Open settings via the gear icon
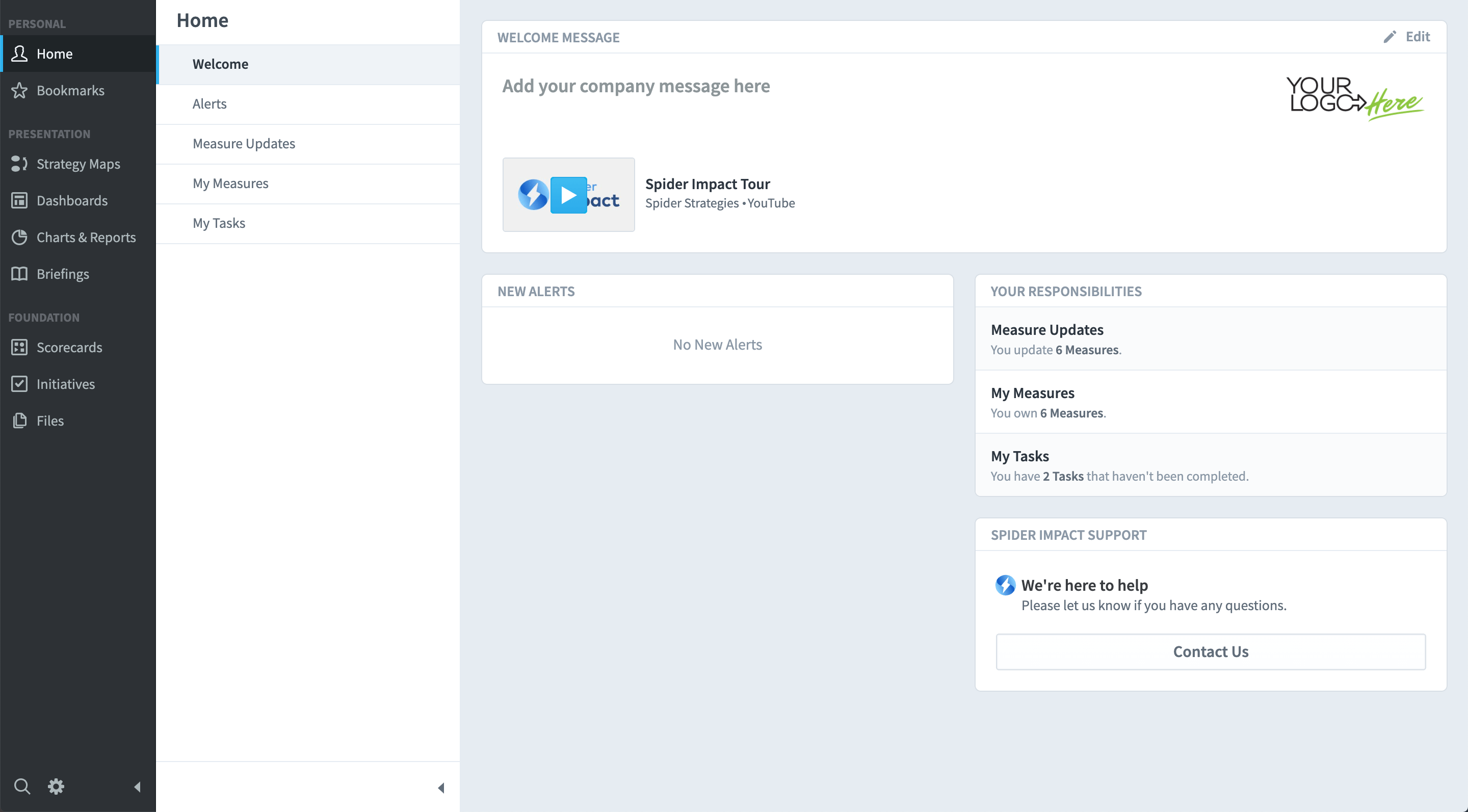 pyautogui.click(x=56, y=787)
